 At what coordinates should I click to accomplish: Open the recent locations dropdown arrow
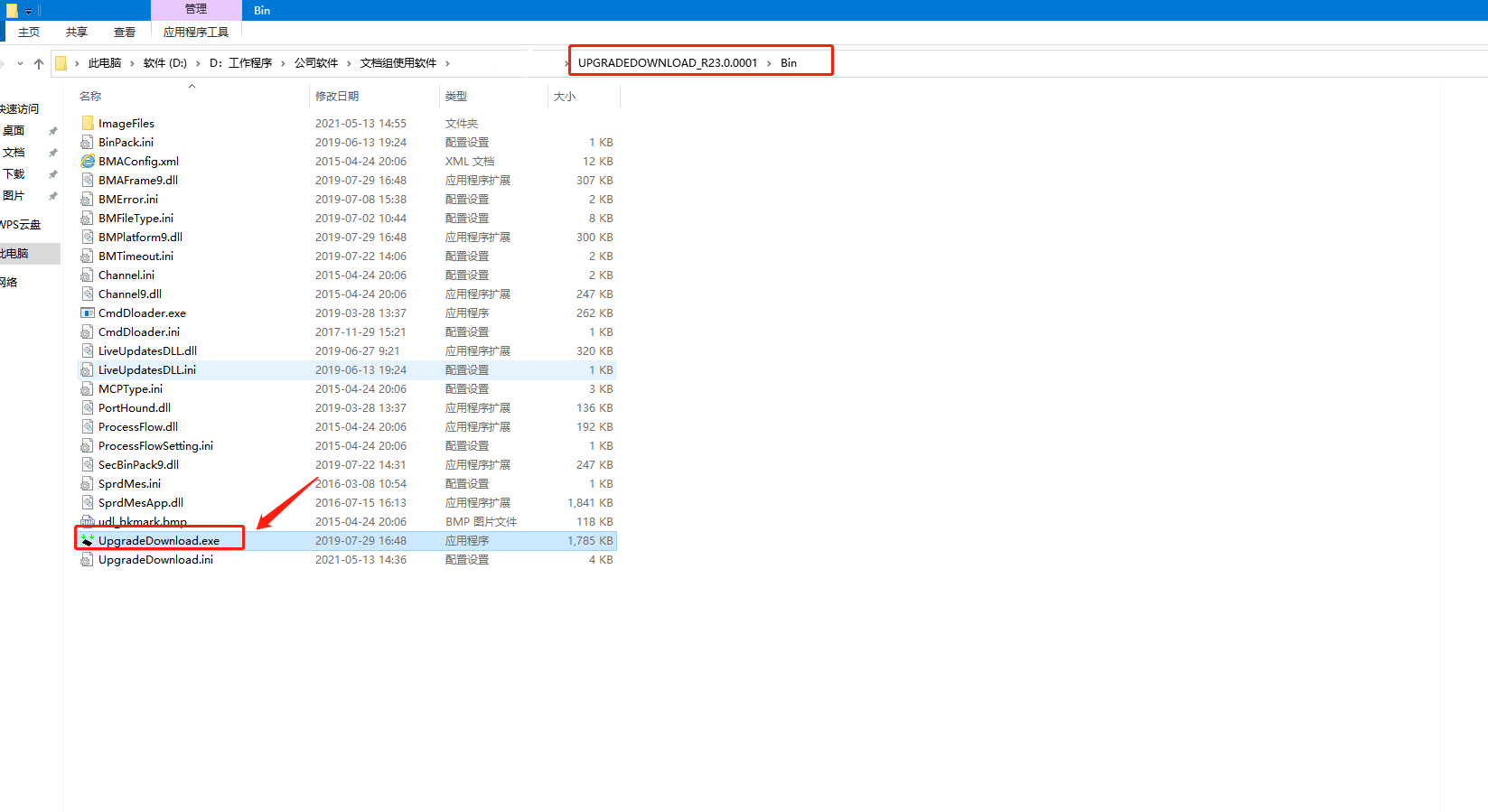(20, 63)
